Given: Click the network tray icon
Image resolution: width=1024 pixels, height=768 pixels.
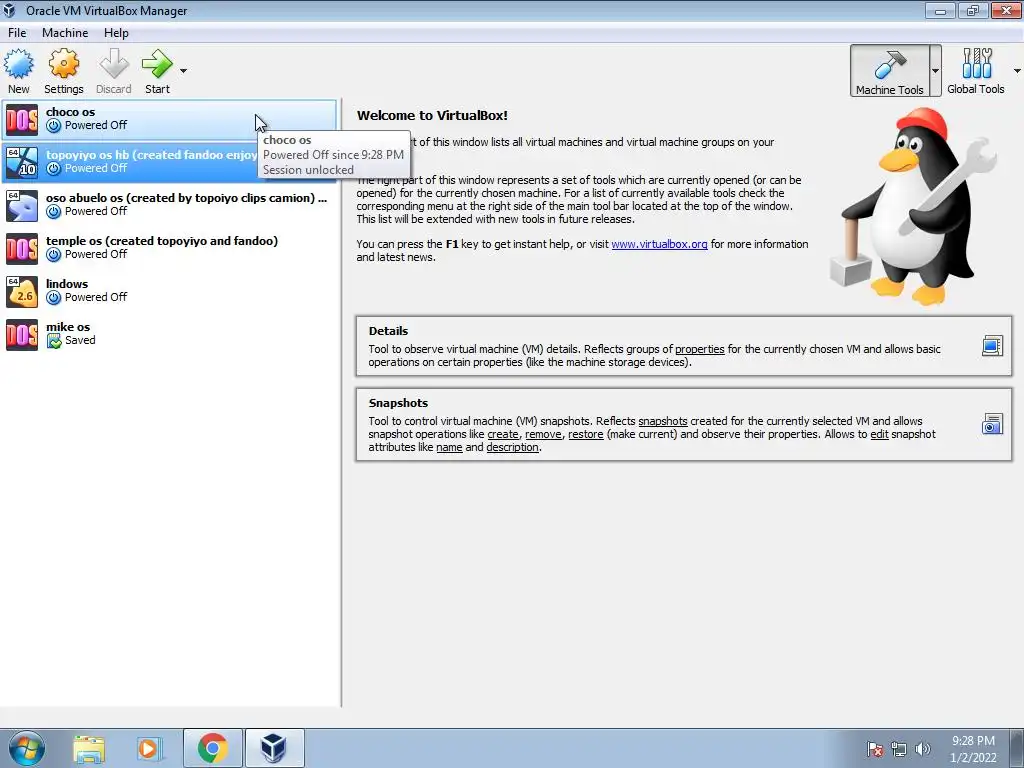Looking at the screenshot, I should coord(899,749).
